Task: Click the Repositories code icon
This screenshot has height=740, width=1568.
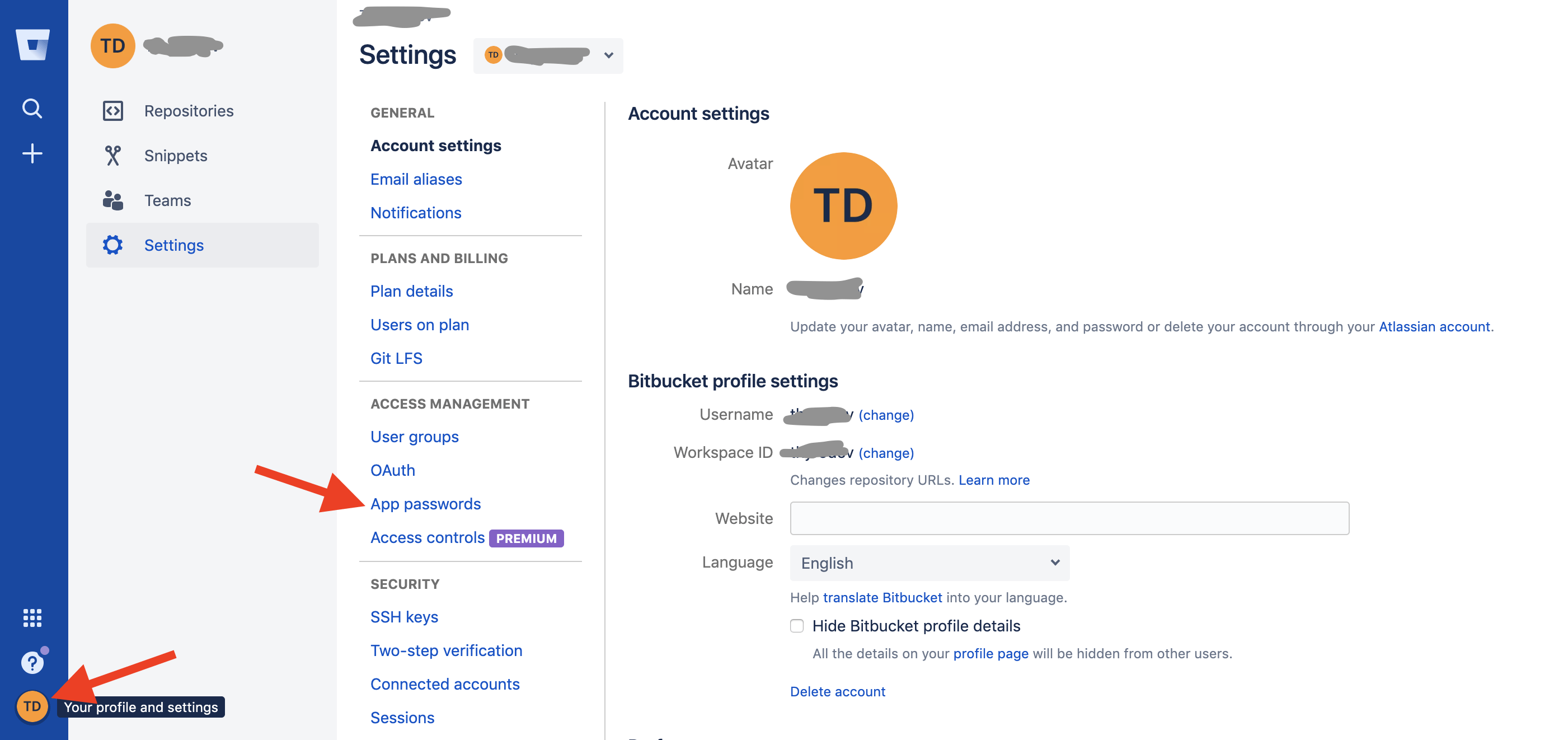Action: coord(112,111)
